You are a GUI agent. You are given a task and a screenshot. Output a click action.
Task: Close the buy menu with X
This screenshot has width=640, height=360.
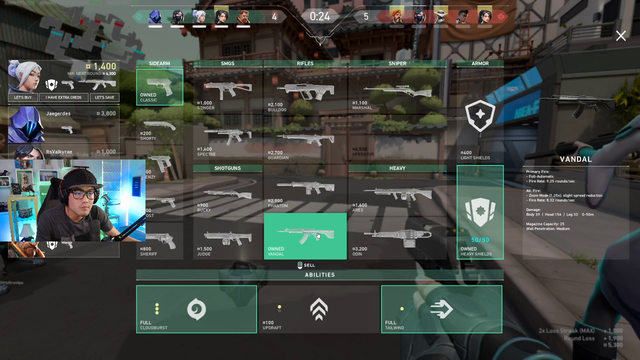[x=621, y=36]
